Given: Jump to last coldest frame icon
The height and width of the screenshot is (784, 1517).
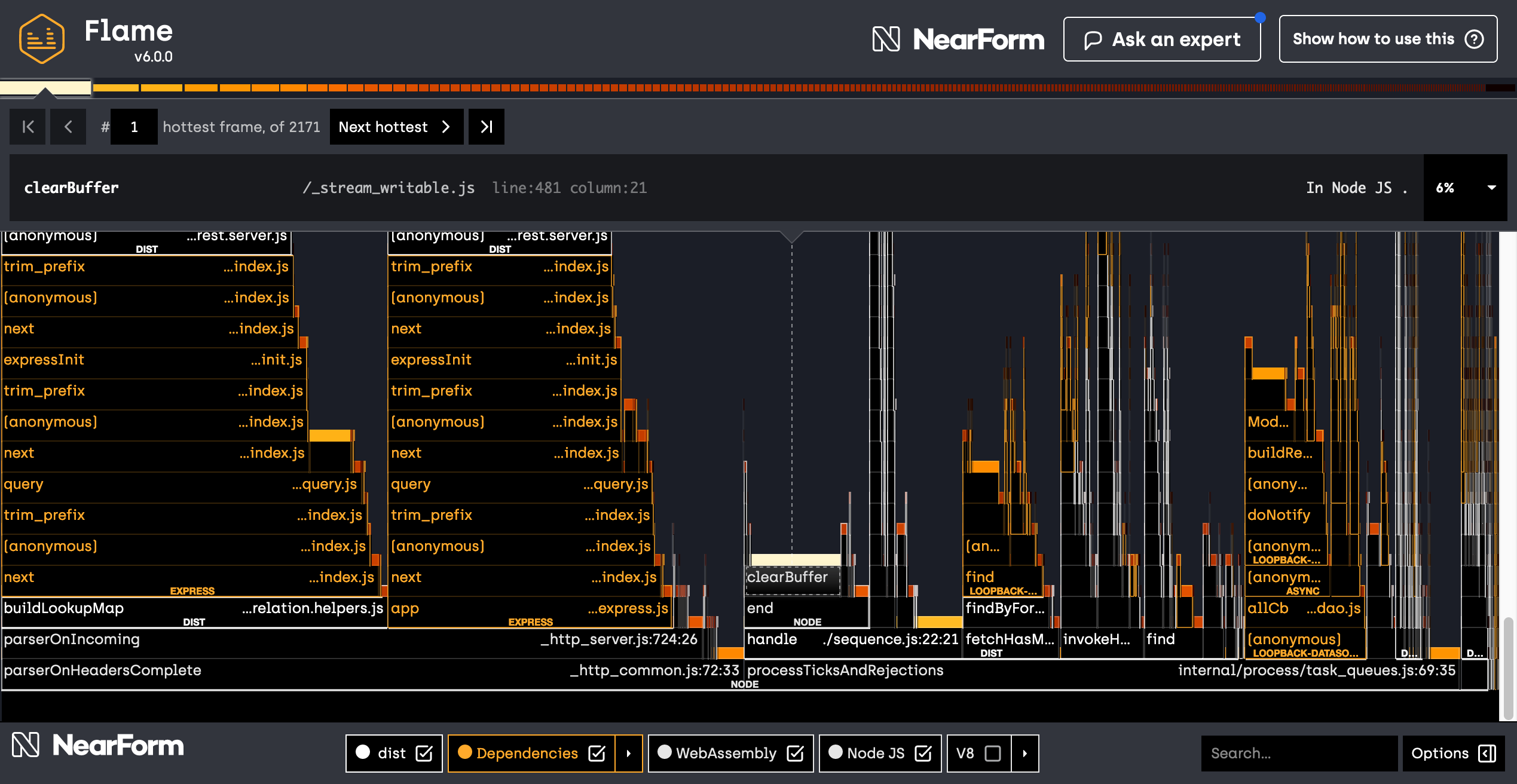Looking at the screenshot, I should pyautogui.click(x=487, y=127).
